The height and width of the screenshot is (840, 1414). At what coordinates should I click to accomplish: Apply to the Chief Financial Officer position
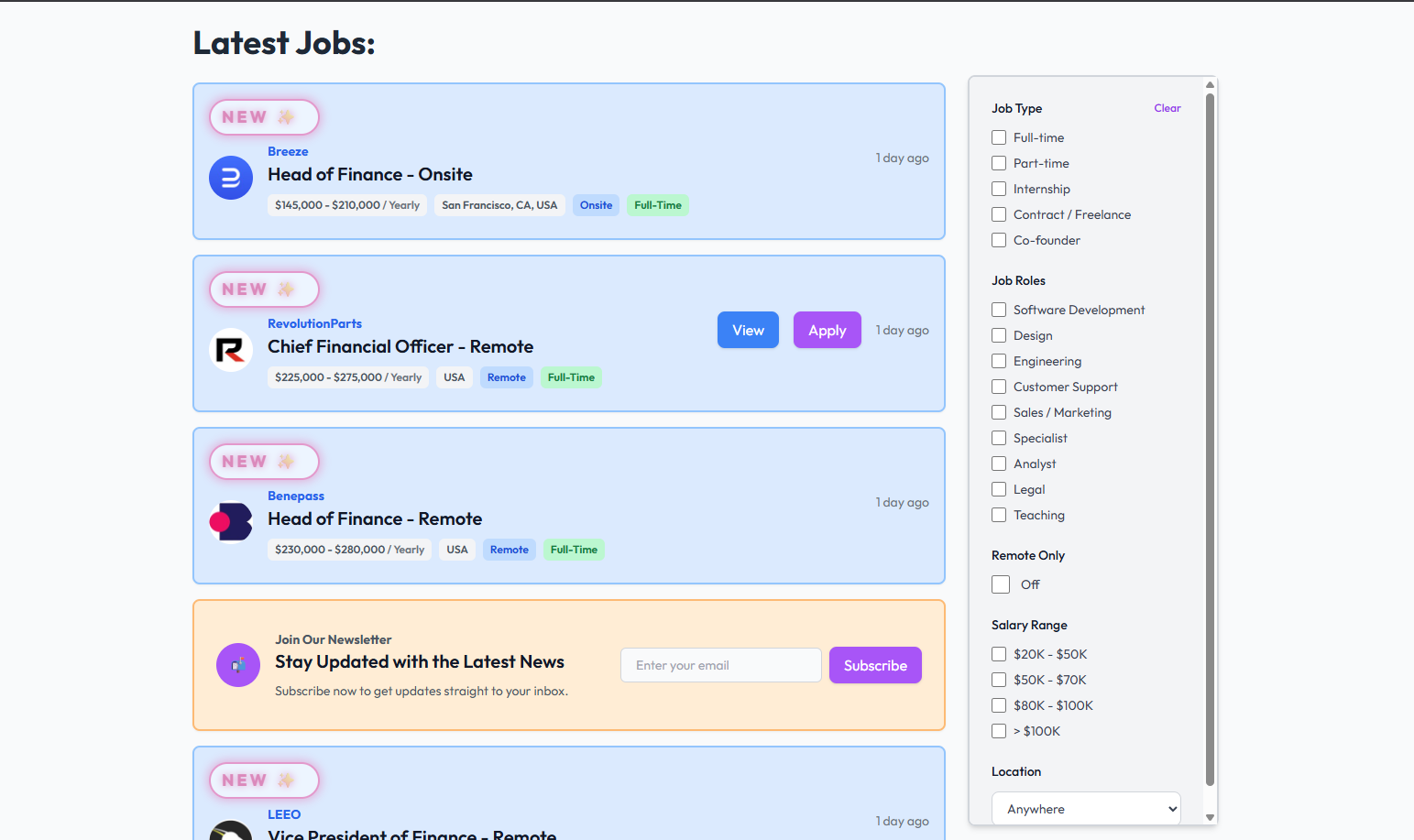click(827, 330)
